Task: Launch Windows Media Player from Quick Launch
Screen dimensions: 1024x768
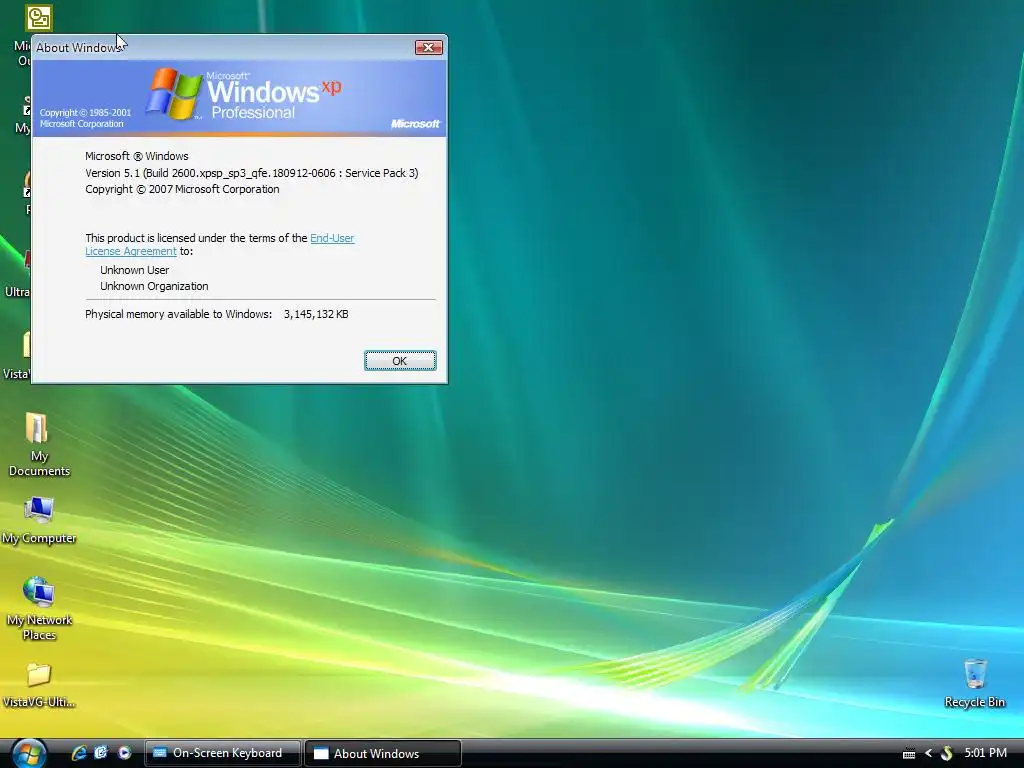Action: pos(124,753)
